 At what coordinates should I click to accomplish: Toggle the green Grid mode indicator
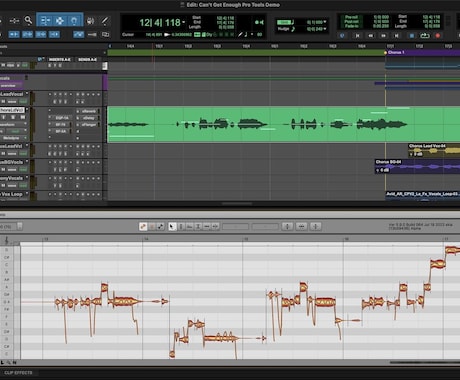click(284, 22)
